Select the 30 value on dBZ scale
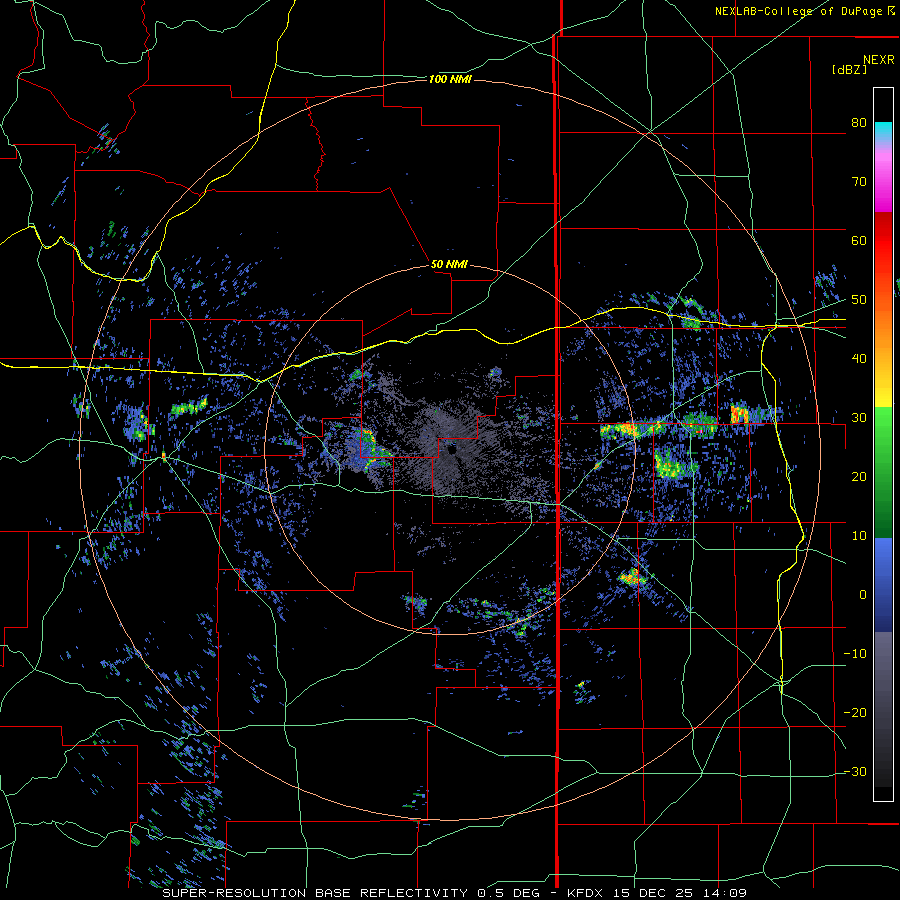The image size is (900, 900). (859, 417)
